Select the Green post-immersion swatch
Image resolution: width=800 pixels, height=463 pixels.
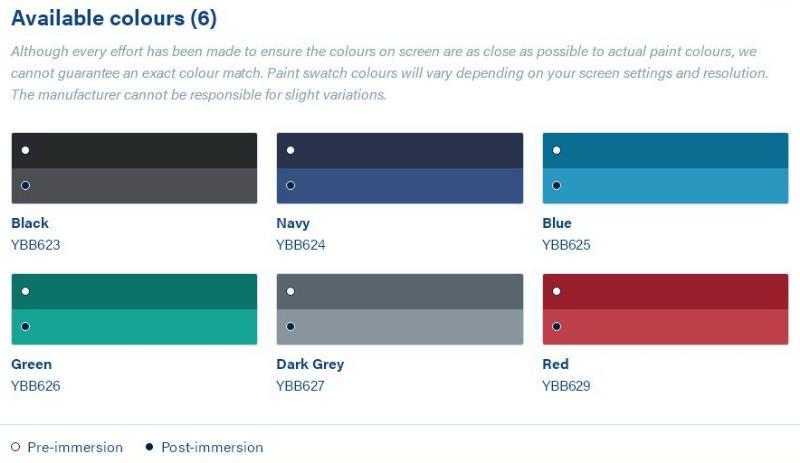(134, 327)
